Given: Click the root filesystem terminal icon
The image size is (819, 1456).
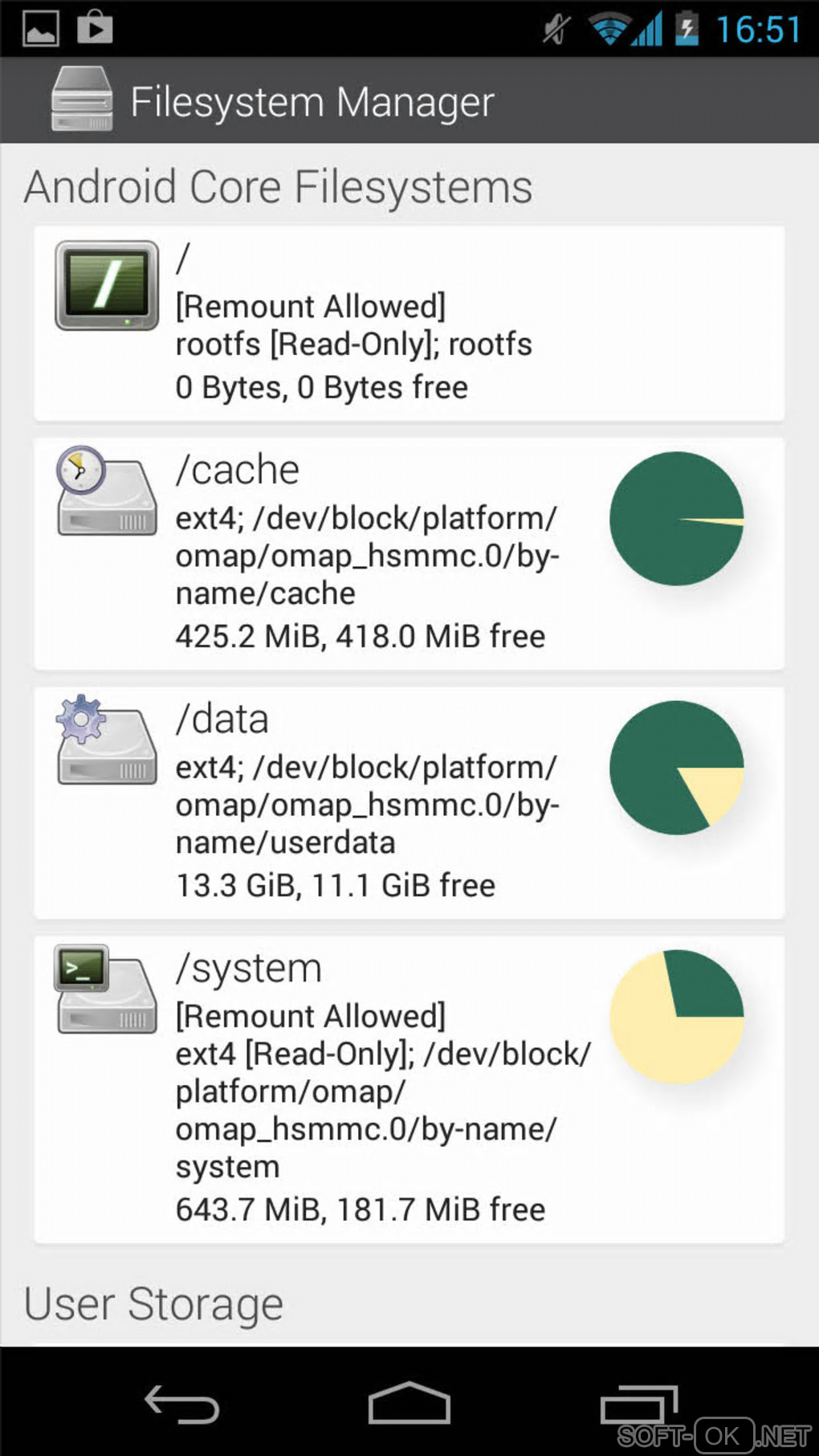Looking at the screenshot, I should pos(107,285).
